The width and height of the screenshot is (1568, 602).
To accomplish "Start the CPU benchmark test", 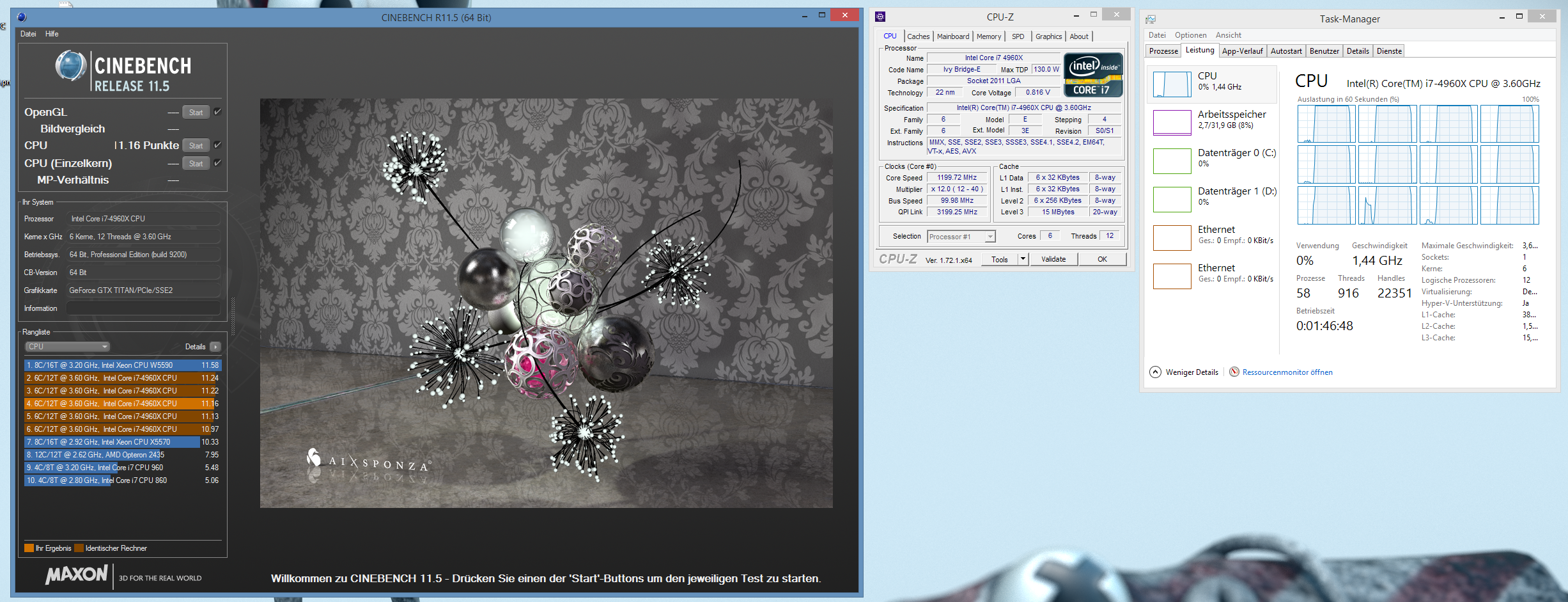I will 196,146.
